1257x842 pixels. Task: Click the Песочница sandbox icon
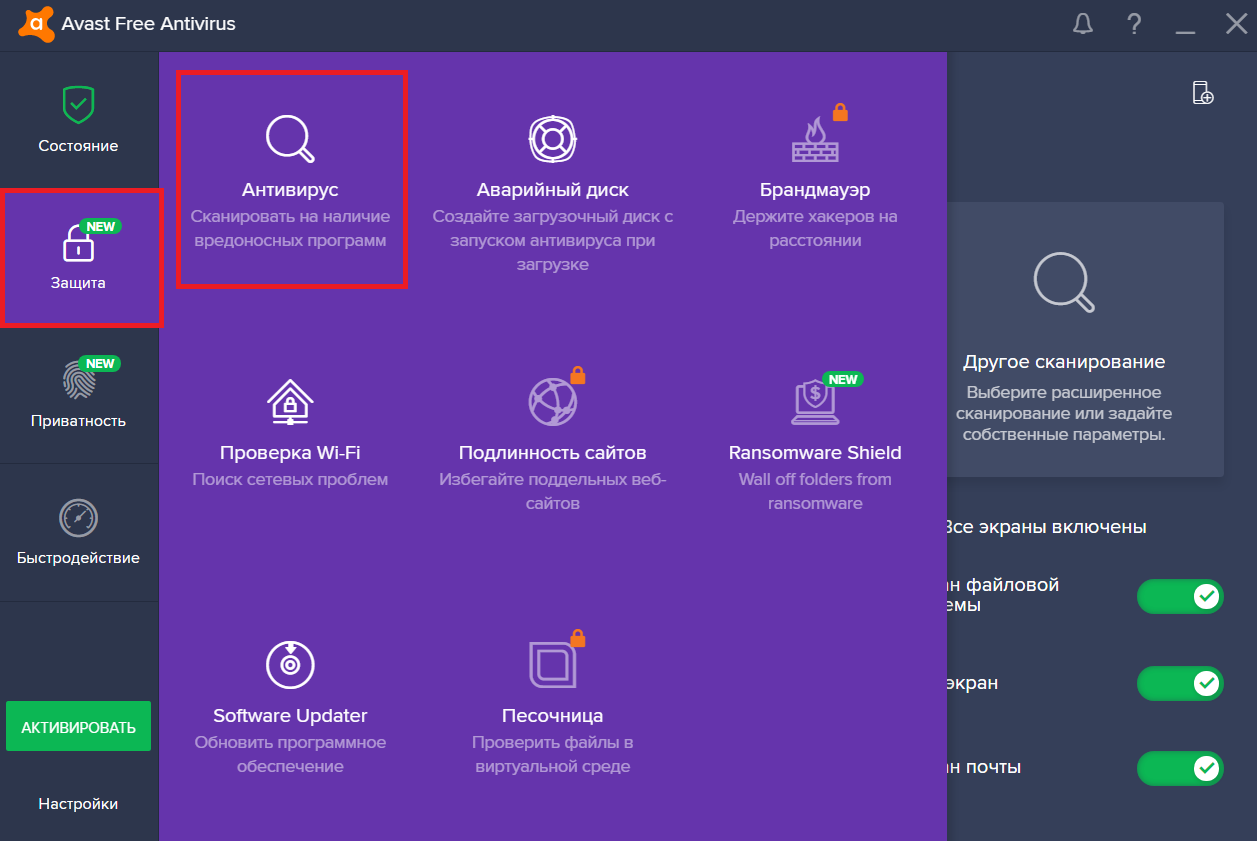tap(553, 665)
